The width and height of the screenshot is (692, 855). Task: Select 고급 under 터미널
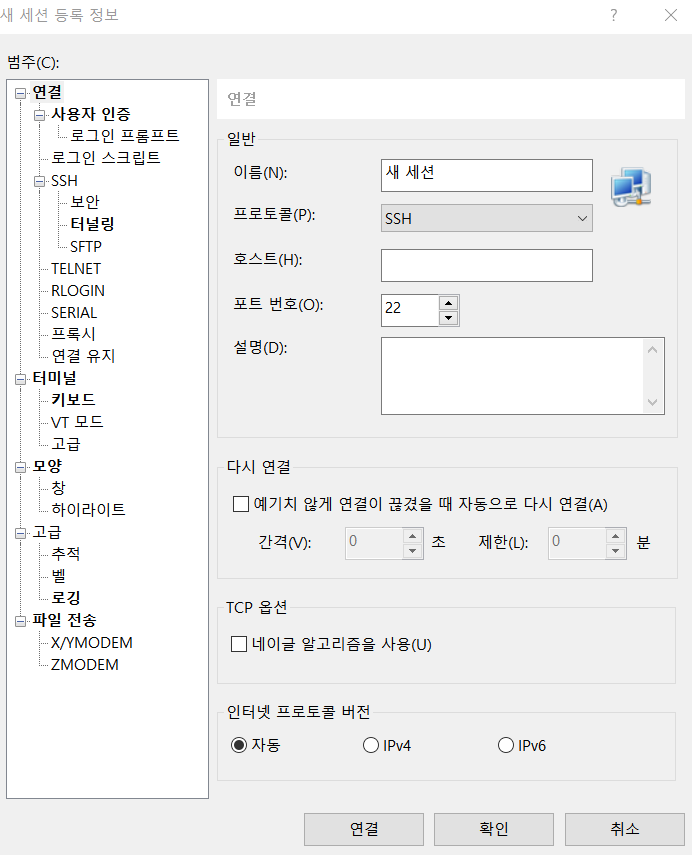pos(65,443)
